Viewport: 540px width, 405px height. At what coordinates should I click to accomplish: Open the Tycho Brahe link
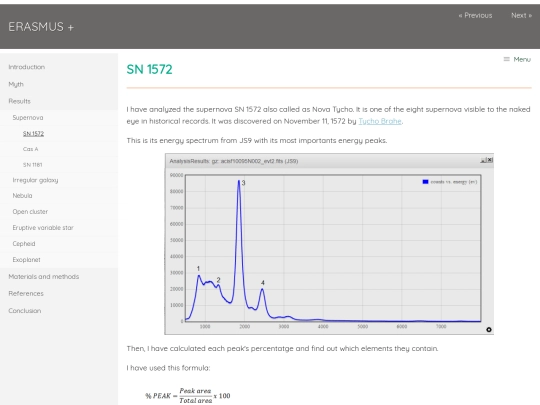[380, 121]
